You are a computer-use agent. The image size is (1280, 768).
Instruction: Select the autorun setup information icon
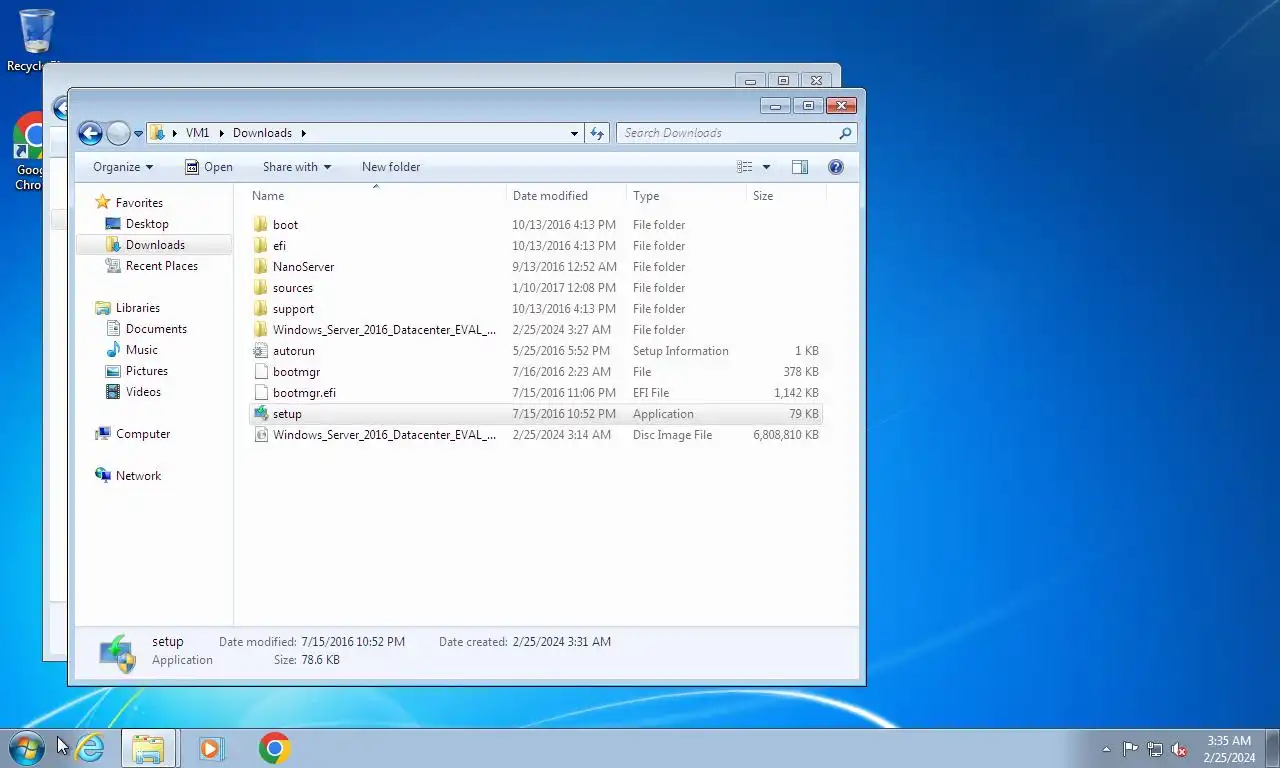[x=261, y=351]
